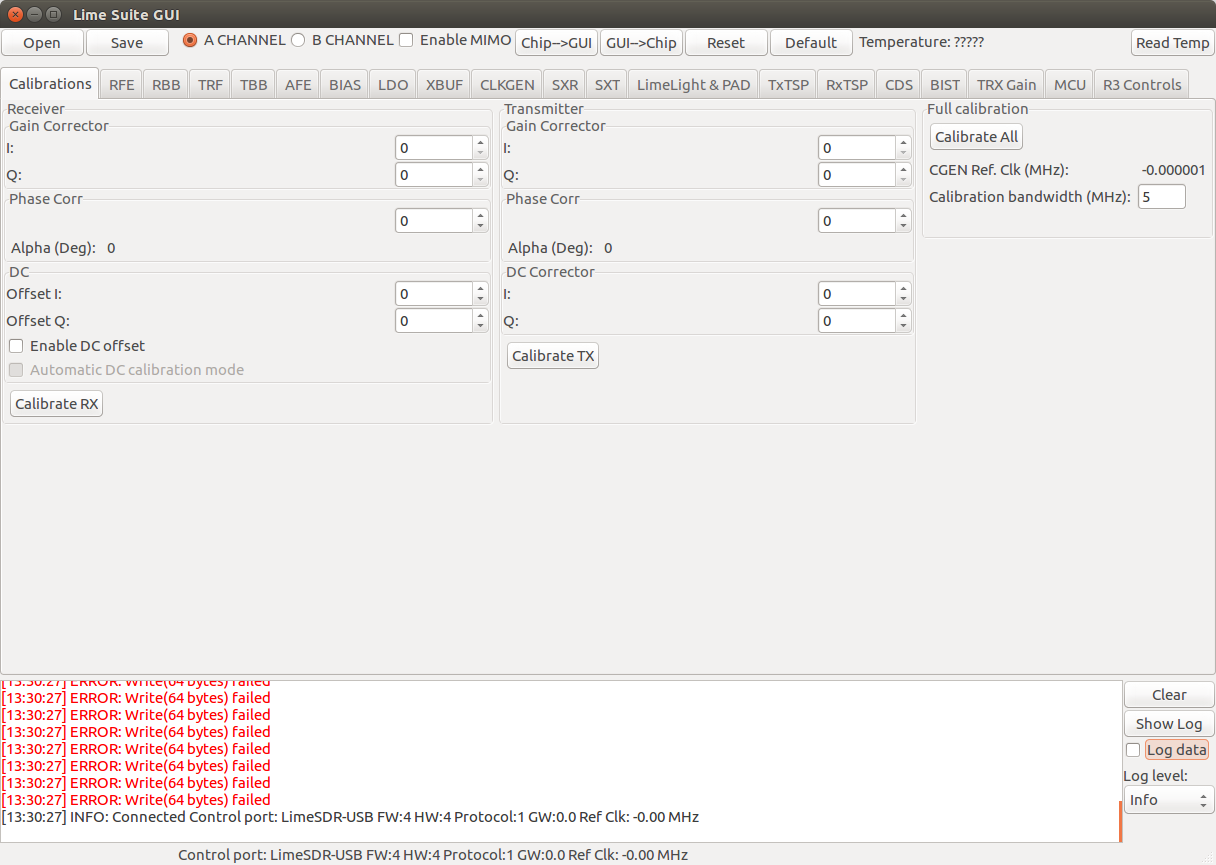Image resolution: width=1216 pixels, height=865 pixels.
Task: Switch to the SXR tab
Action: 565,85
